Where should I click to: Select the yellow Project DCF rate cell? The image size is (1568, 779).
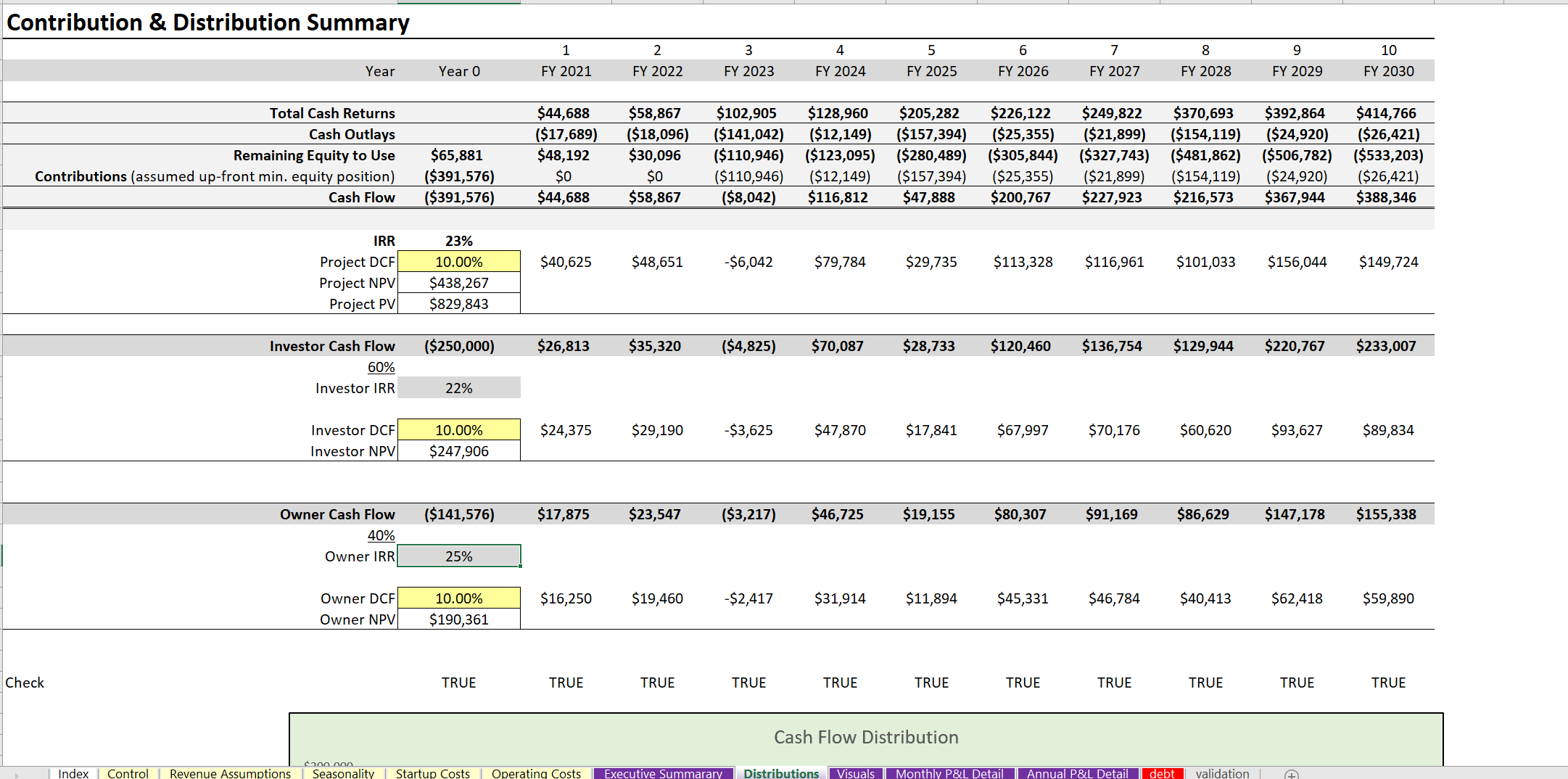[459, 262]
